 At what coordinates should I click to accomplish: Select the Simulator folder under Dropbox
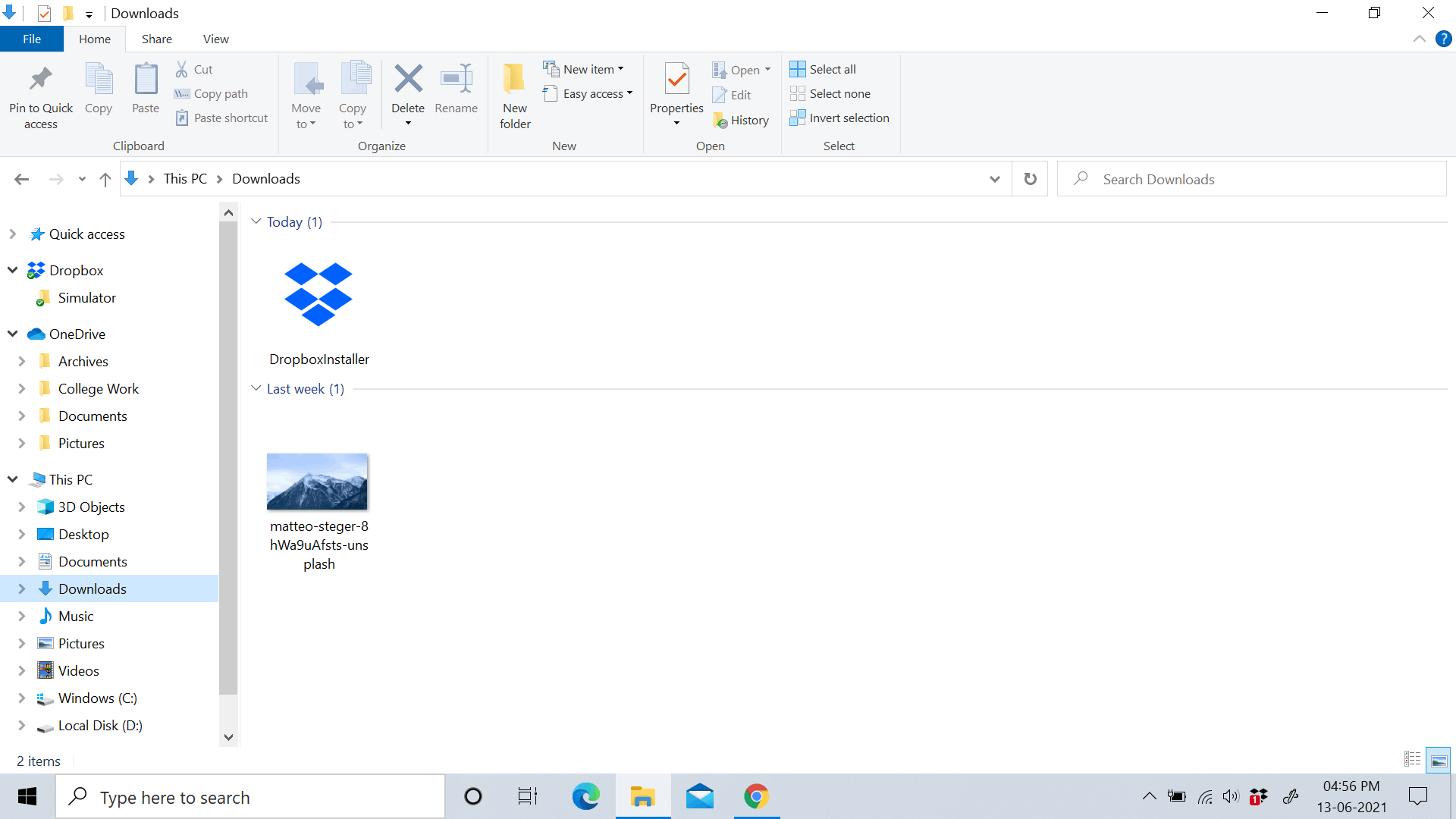click(87, 298)
